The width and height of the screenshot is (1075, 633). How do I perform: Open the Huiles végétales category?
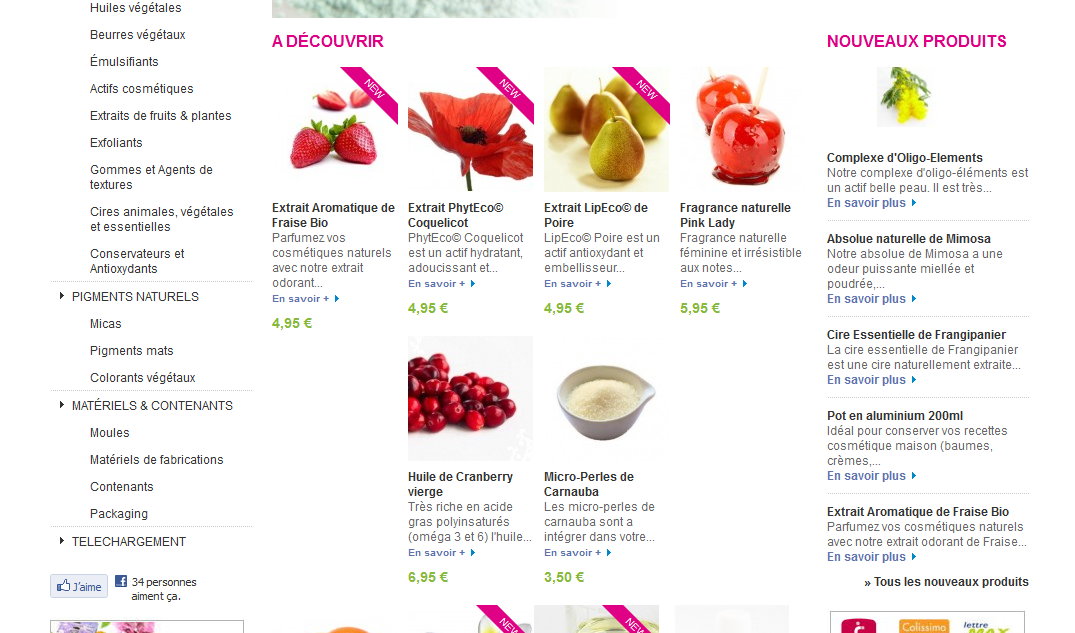click(136, 8)
